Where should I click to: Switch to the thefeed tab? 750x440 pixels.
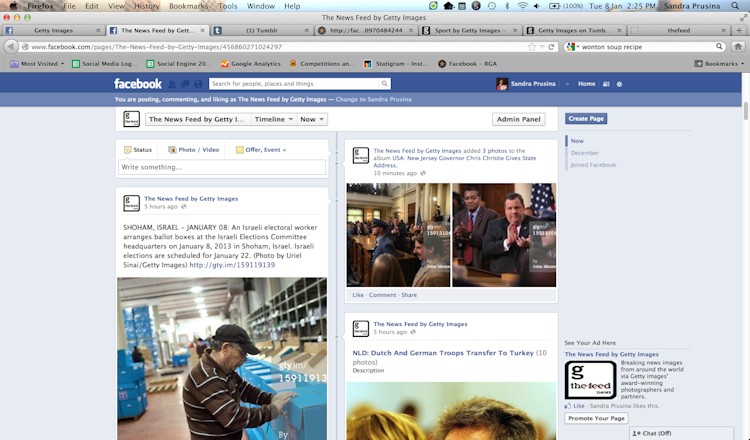[x=678, y=30]
